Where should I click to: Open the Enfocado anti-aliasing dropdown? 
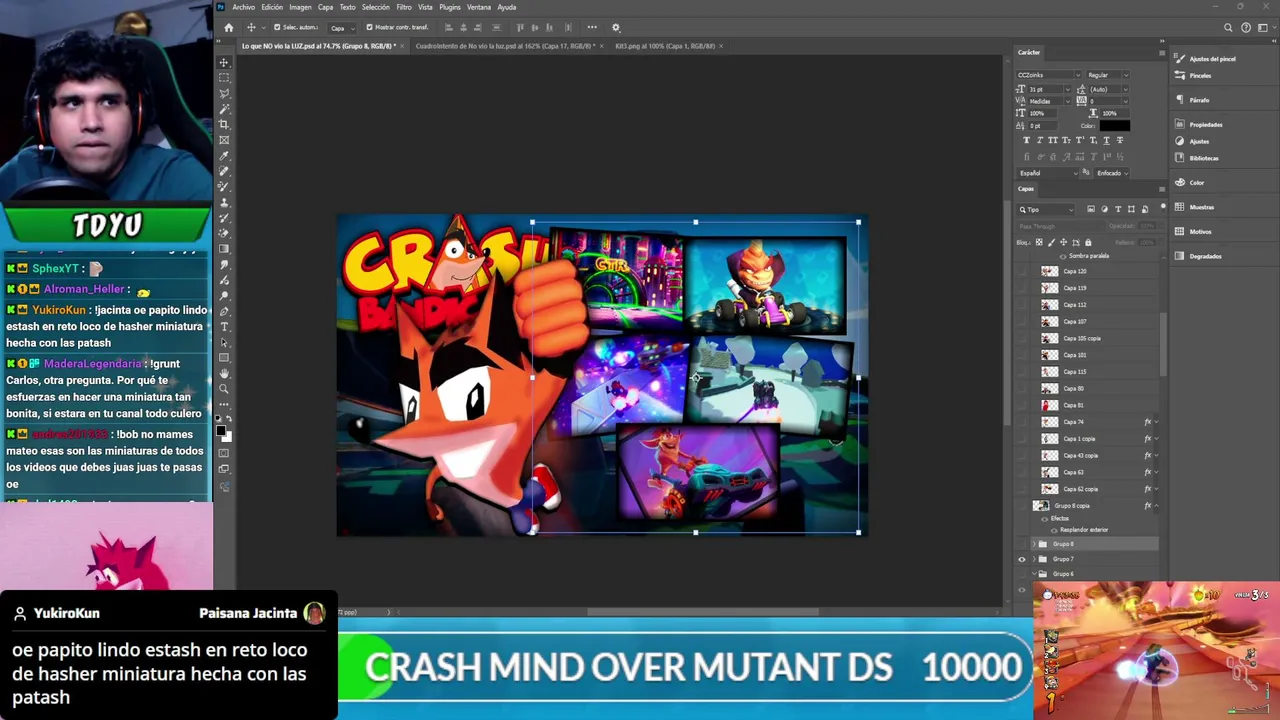[1112, 173]
